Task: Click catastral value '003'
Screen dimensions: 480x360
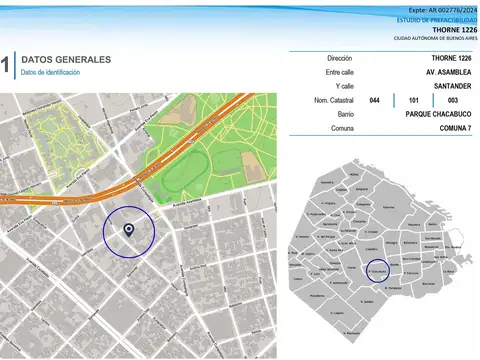Action: click(453, 100)
